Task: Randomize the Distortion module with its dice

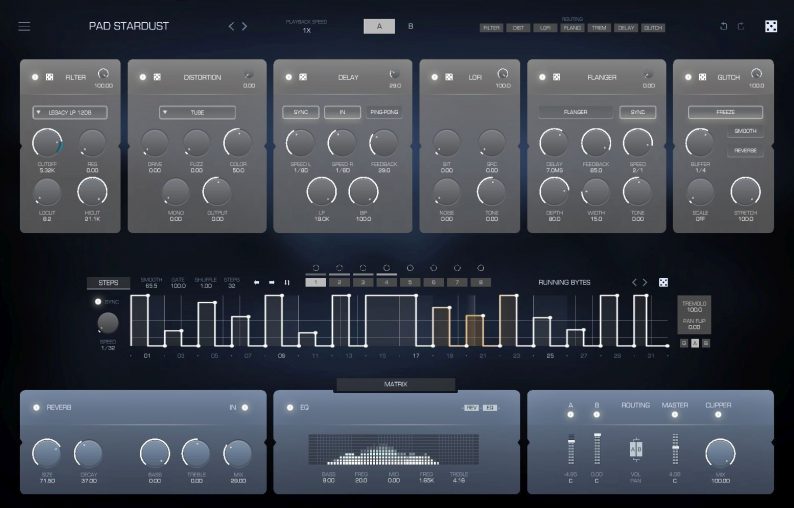Action: pos(157,77)
